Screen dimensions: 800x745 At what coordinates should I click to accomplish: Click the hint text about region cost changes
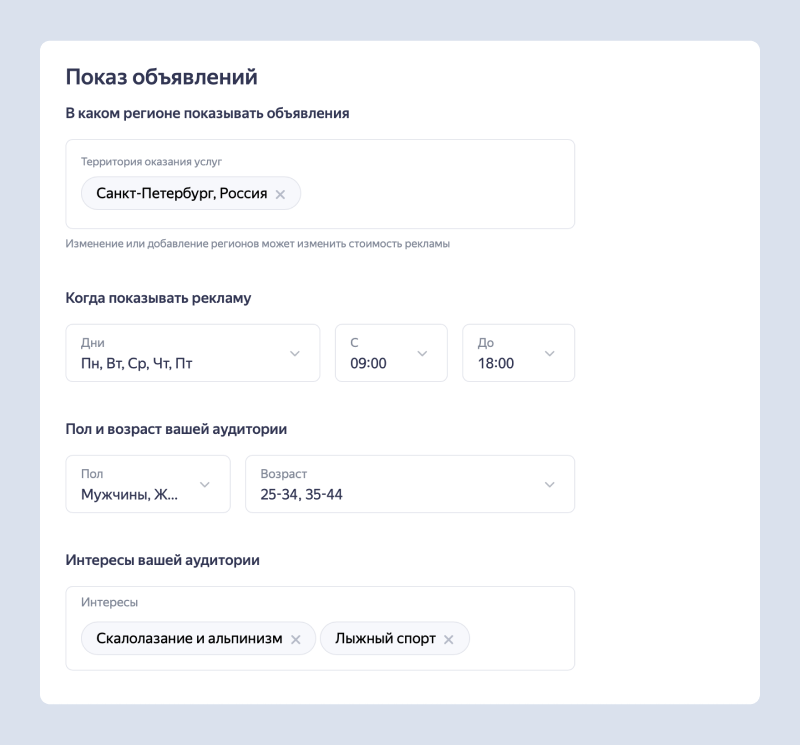257,244
